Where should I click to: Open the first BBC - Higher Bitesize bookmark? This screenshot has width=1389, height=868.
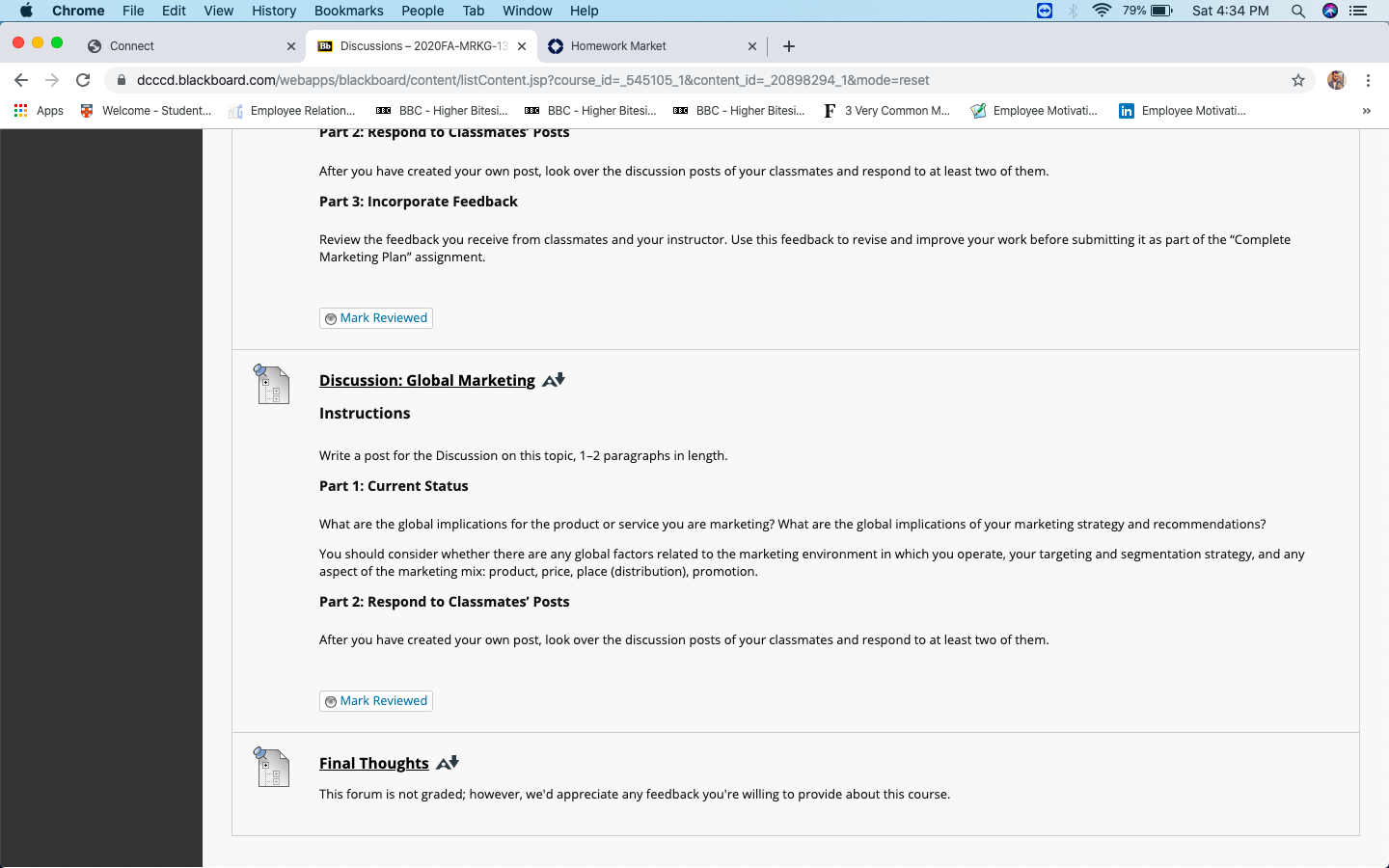(x=442, y=111)
